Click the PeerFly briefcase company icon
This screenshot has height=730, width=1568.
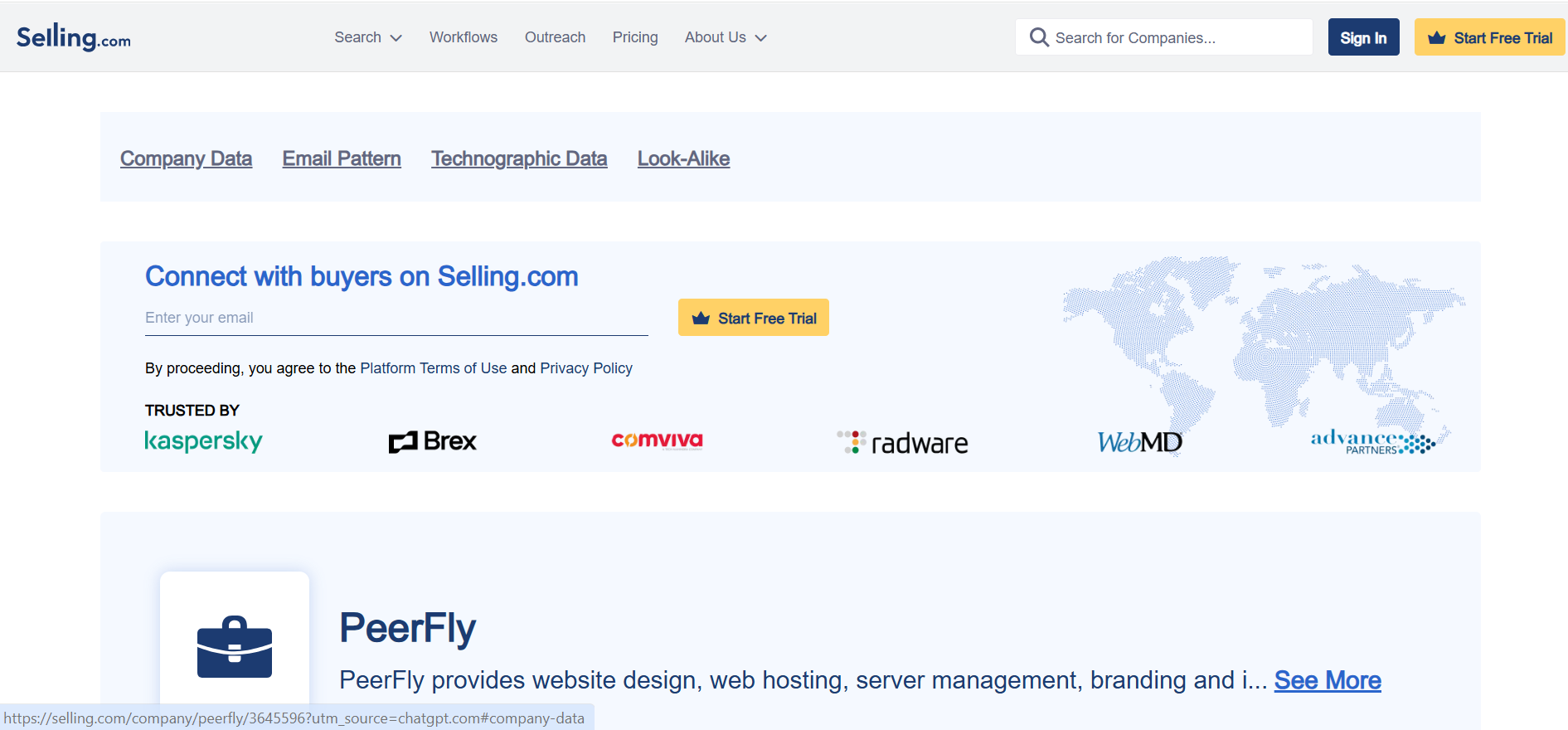235,646
